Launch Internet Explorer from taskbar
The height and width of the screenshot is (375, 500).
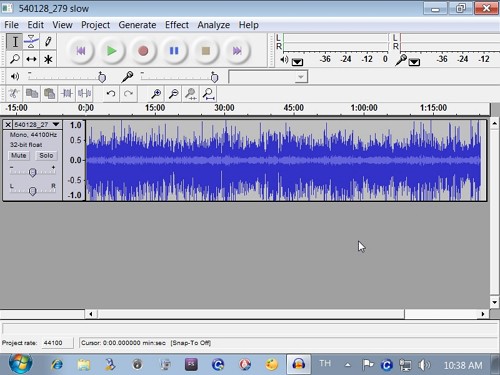57,365
